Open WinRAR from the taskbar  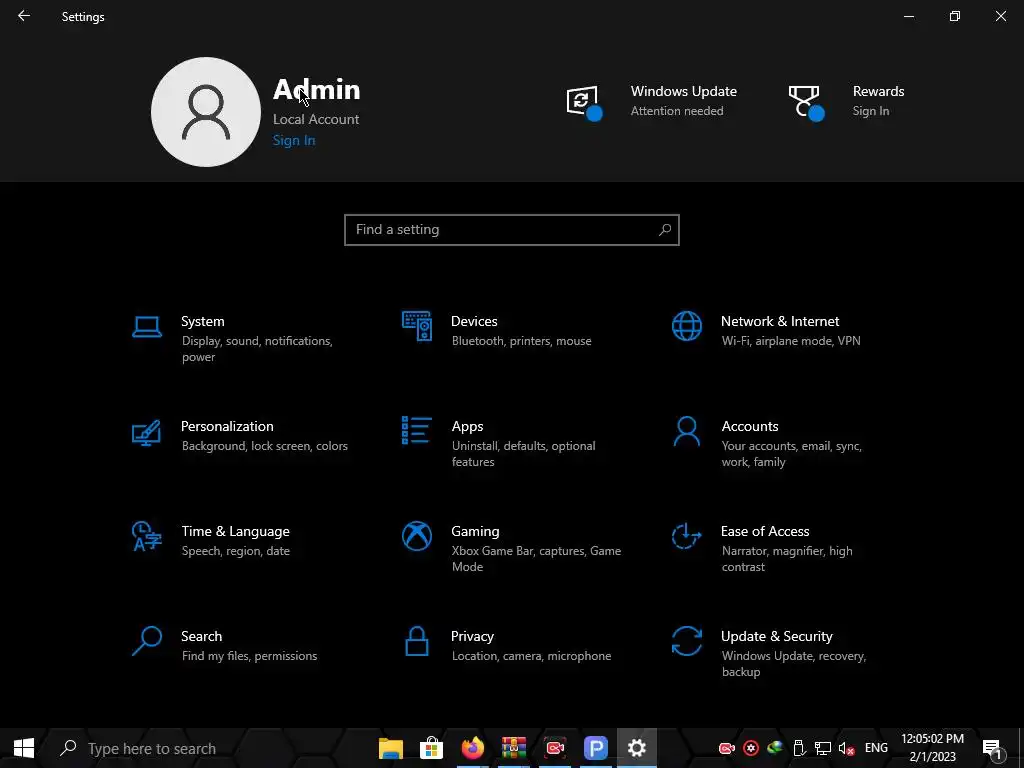tap(513, 748)
